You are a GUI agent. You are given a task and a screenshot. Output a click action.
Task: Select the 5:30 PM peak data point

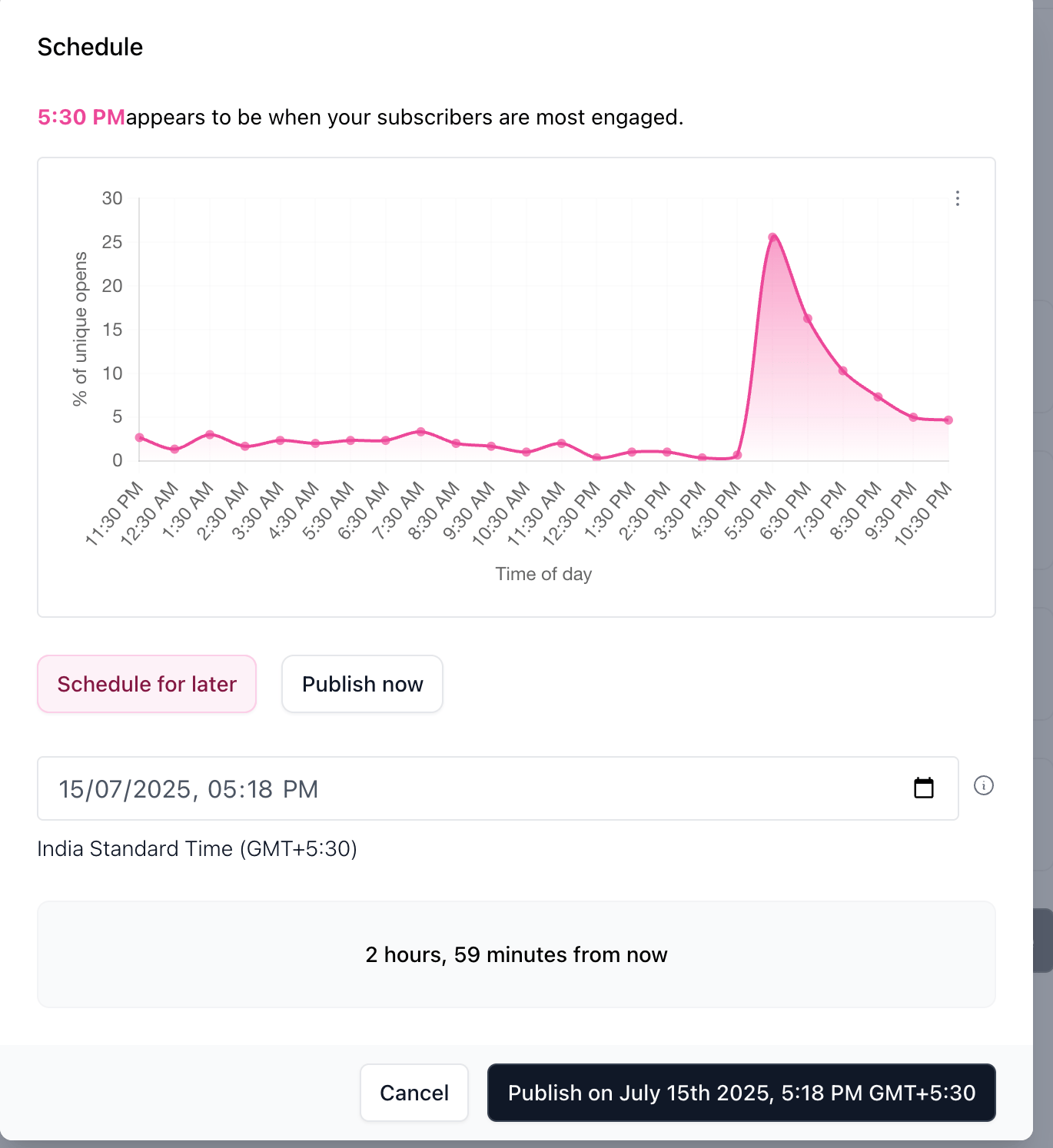pos(773,237)
